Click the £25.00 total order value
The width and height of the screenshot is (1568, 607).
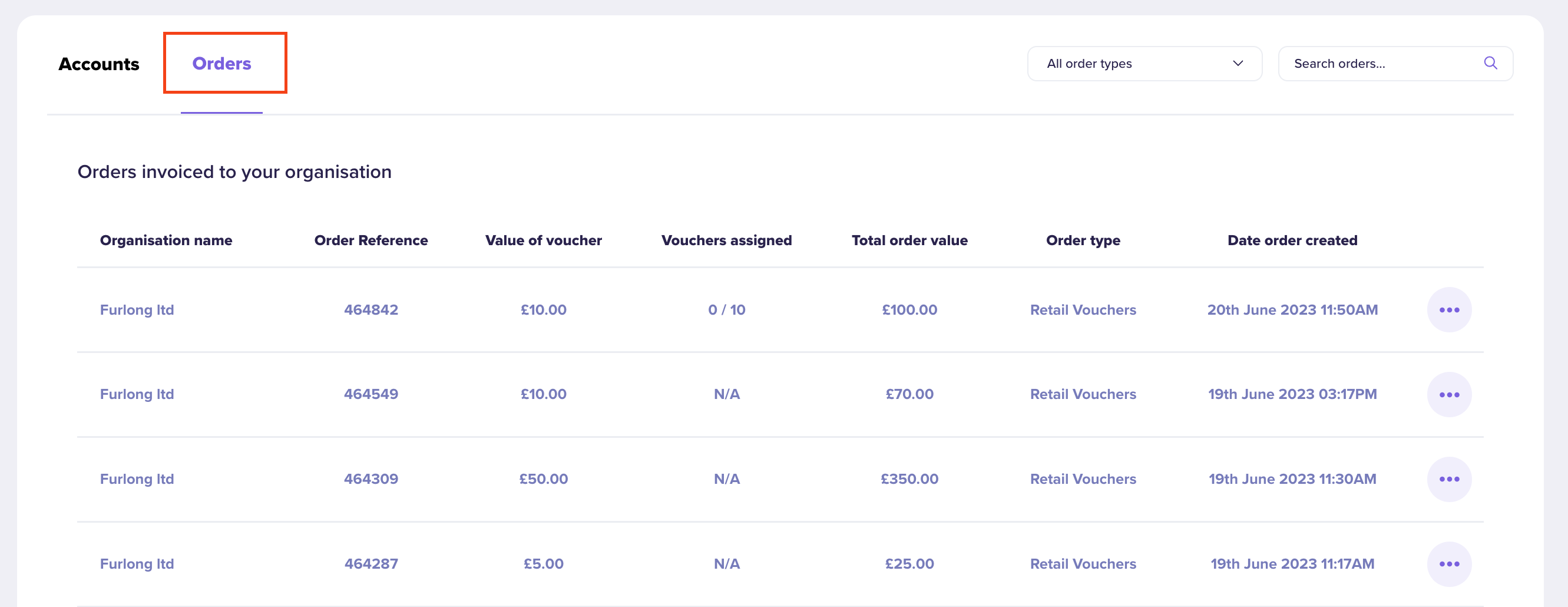[909, 564]
